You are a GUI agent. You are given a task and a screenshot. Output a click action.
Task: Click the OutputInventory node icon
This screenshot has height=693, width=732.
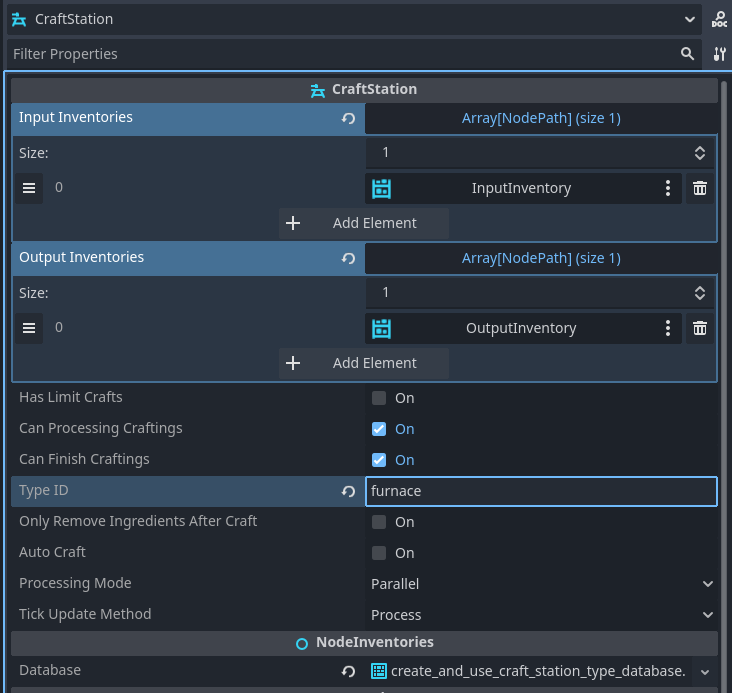pos(381,329)
